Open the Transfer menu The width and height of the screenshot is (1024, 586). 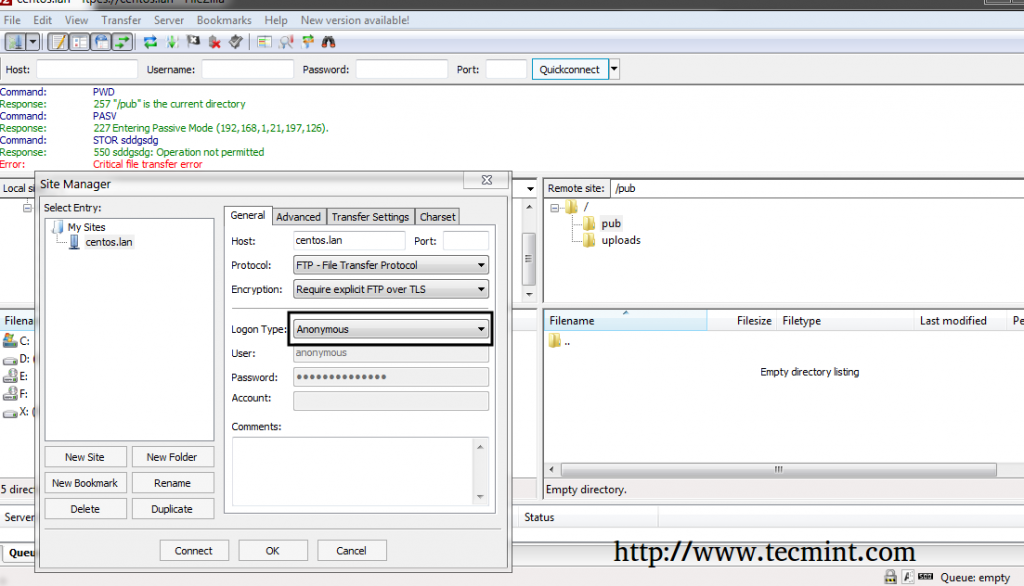121,19
